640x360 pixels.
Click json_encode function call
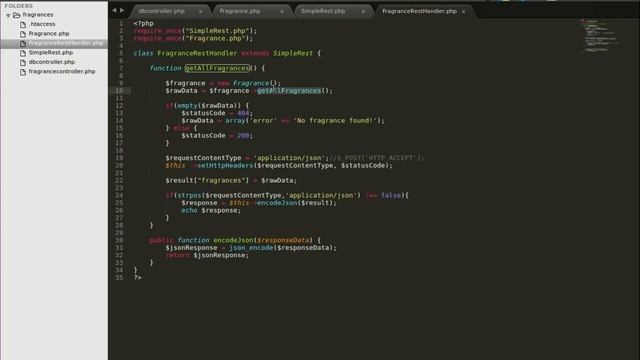[251, 248]
